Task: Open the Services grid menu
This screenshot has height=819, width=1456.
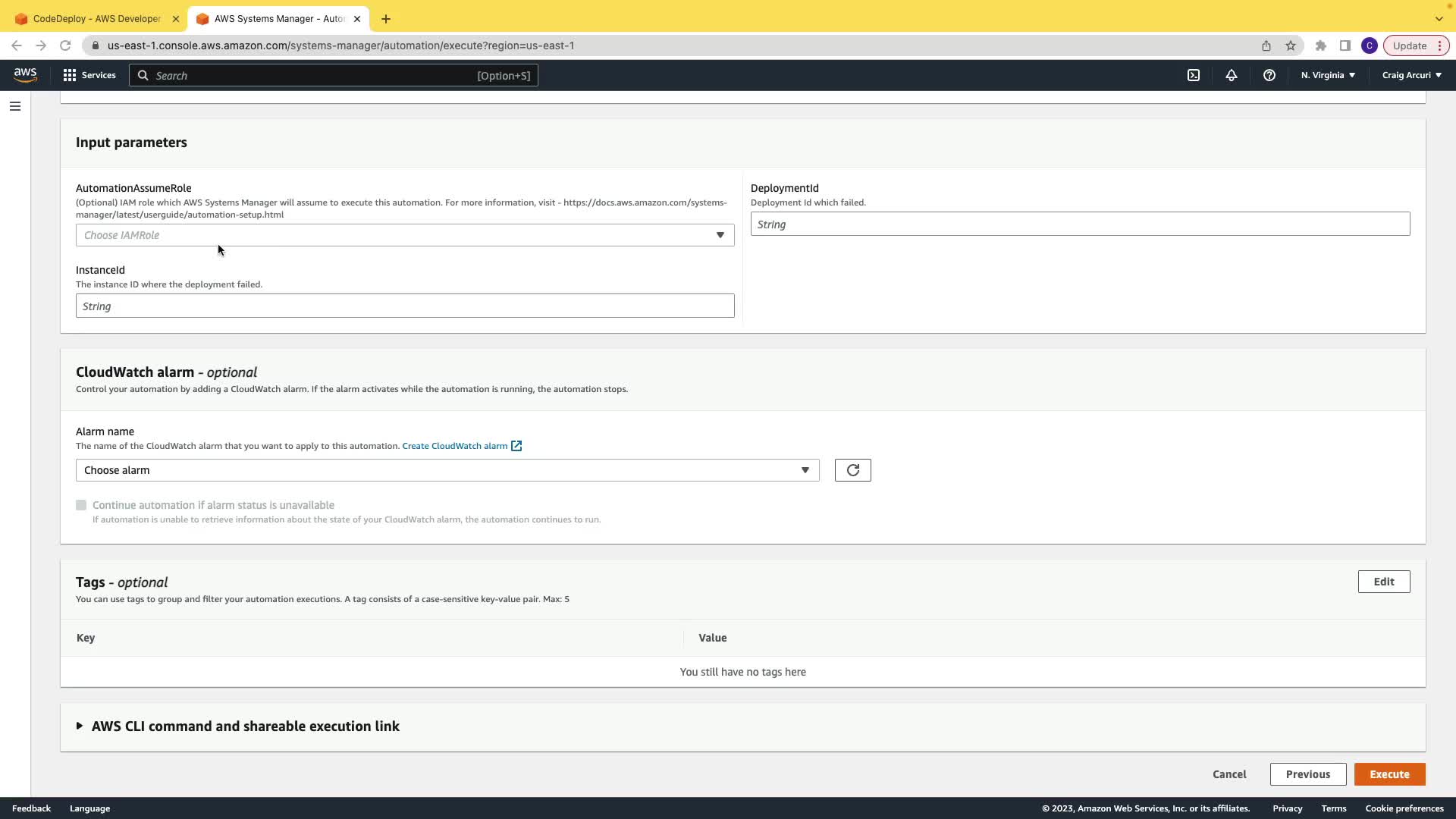Action: tap(89, 75)
